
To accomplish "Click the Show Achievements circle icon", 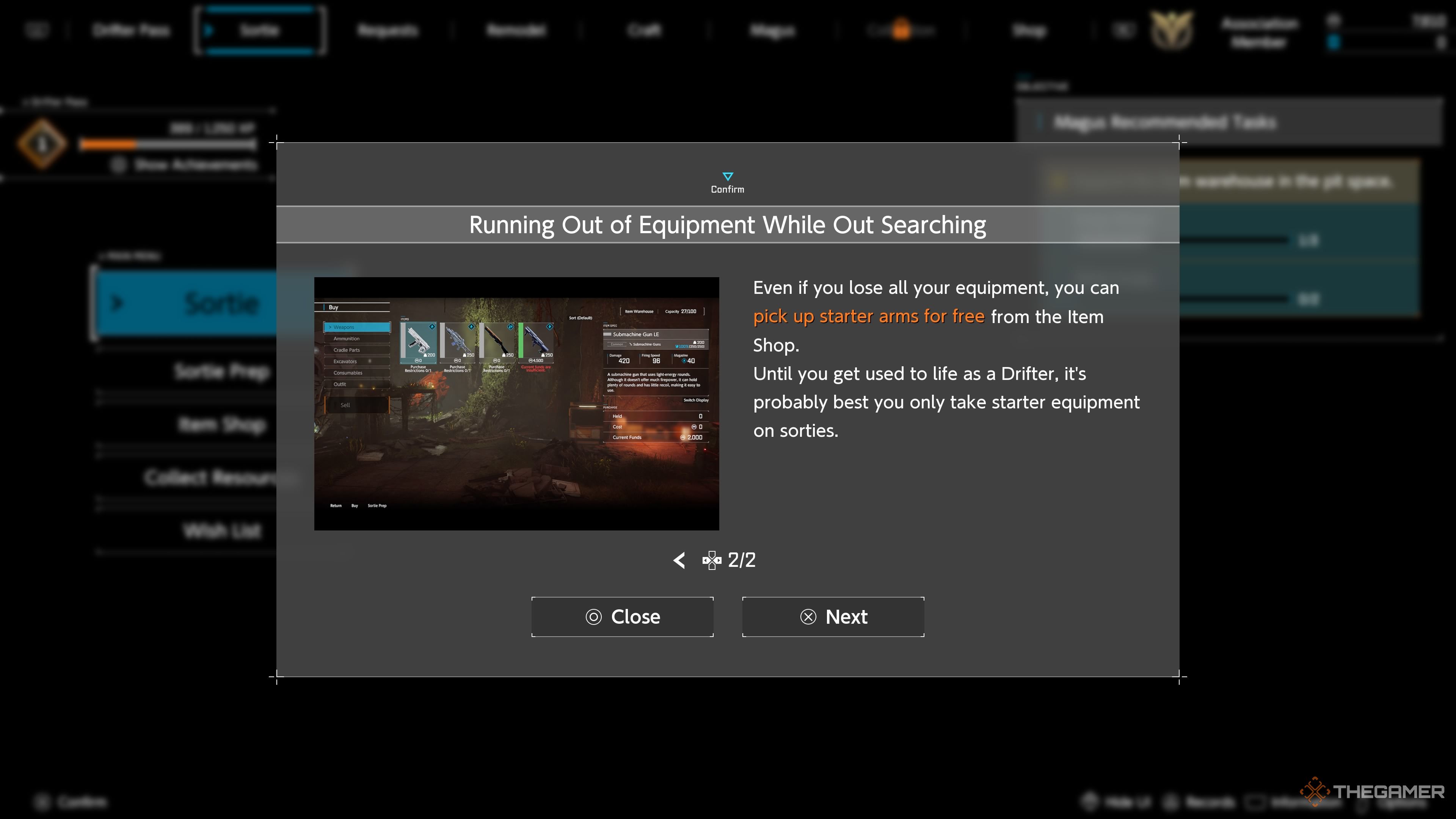I will coord(118,166).
